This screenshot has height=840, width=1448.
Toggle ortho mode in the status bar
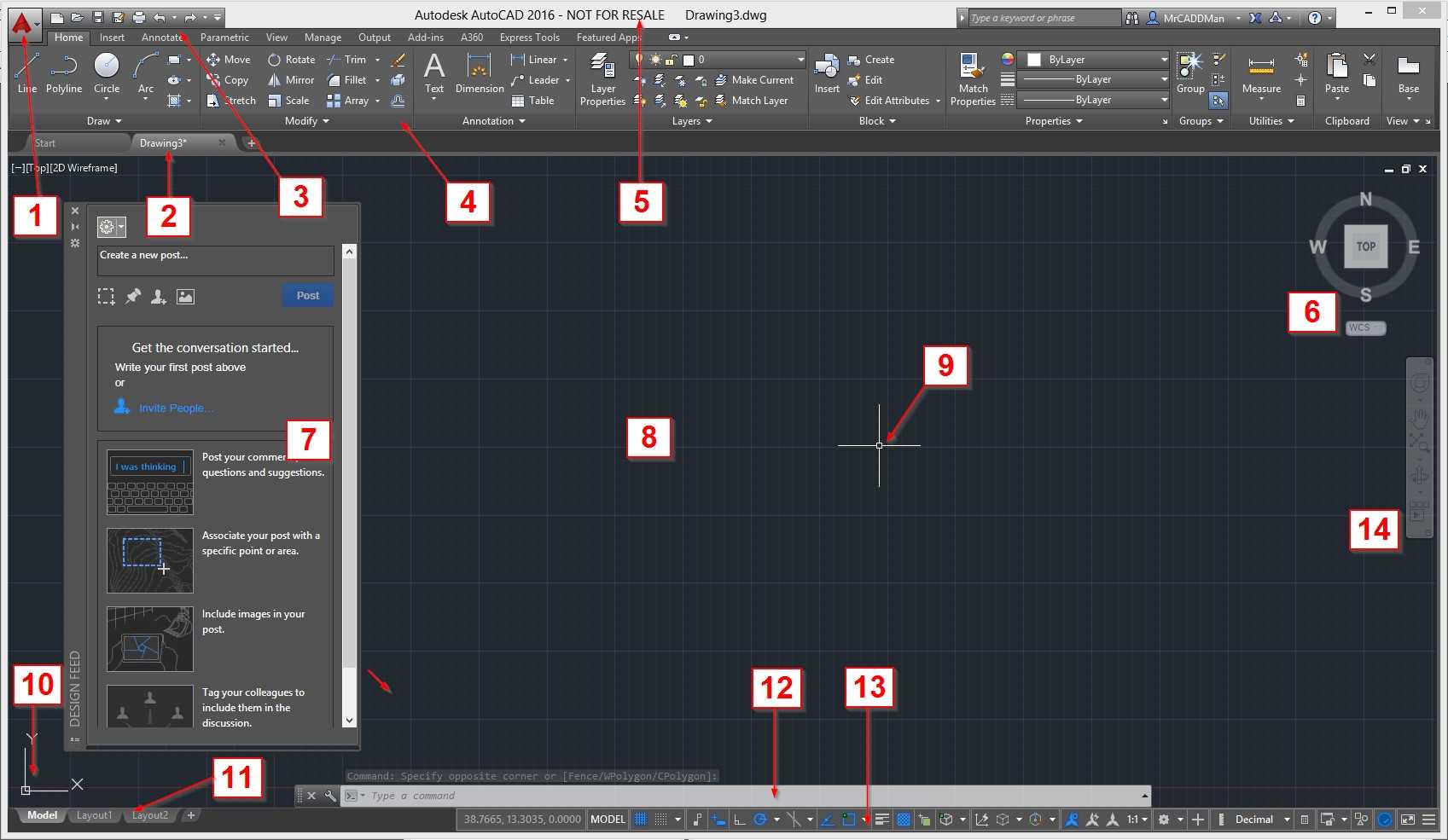click(739, 819)
